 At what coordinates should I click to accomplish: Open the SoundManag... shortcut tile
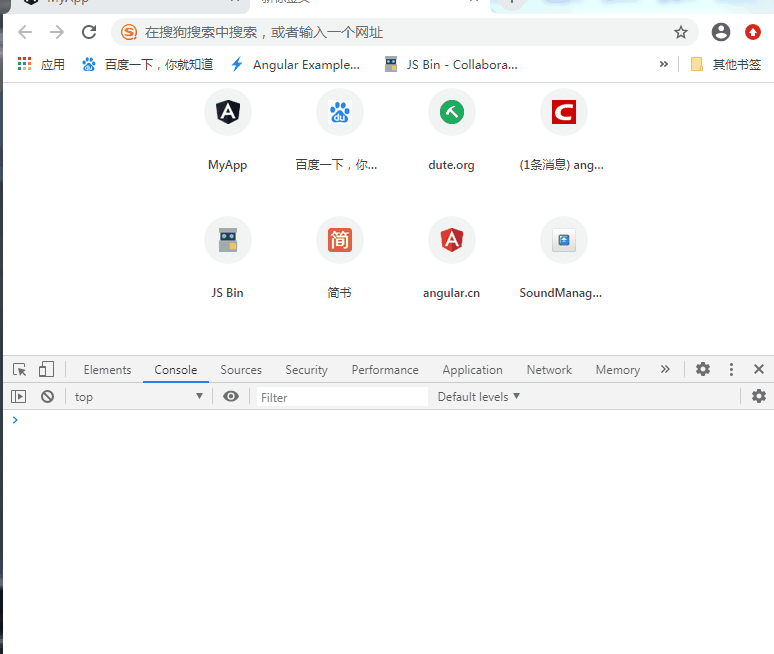pyautogui.click(x=564, y=240)
